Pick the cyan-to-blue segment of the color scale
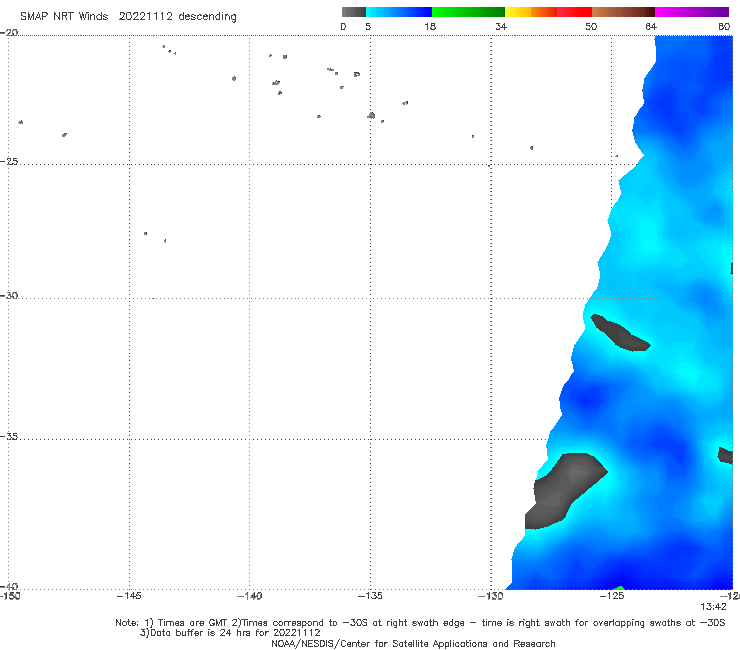The height and width of the screenshot is (650, 740). [399, 12]
